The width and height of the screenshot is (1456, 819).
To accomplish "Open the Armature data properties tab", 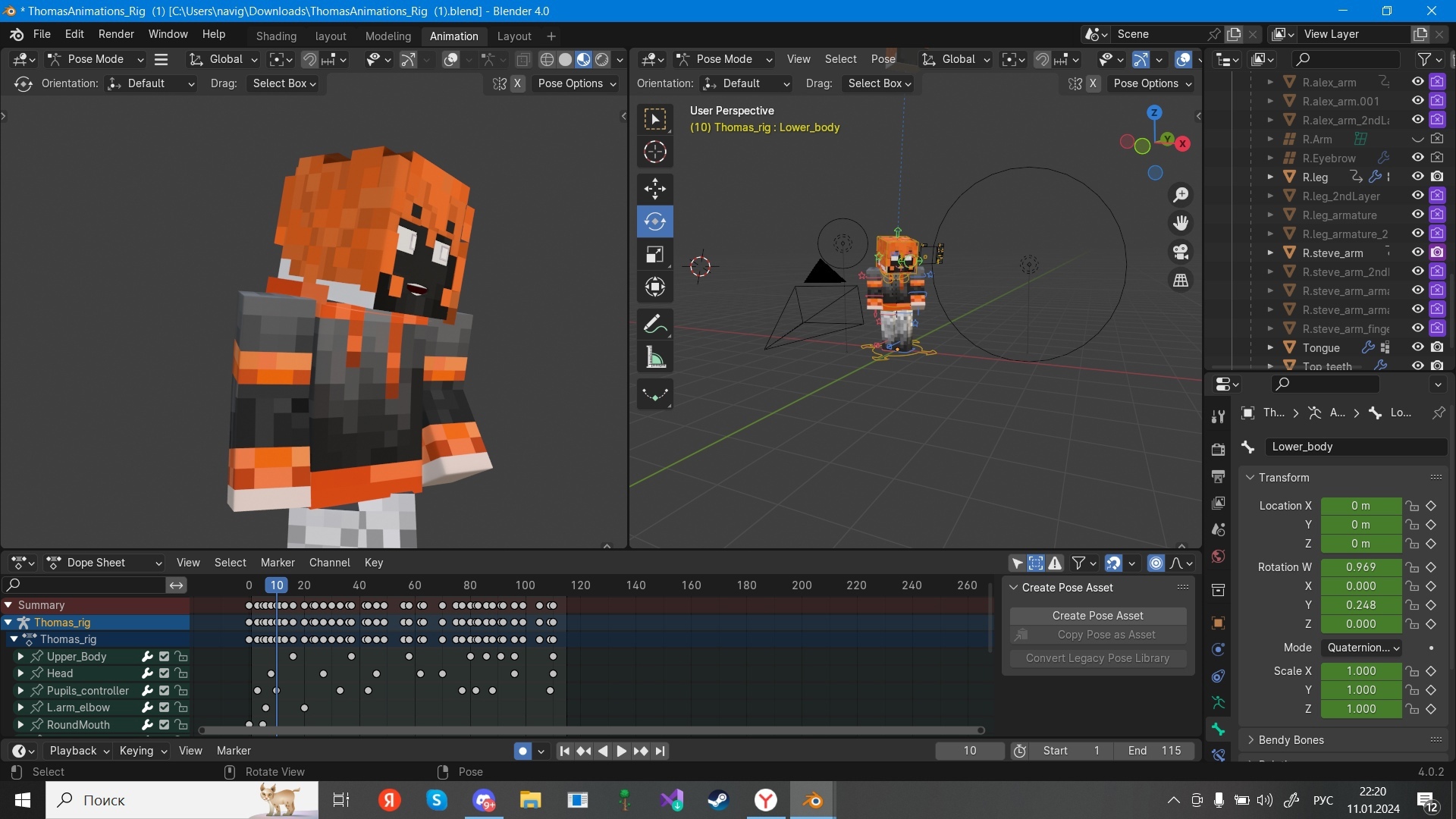I will [x=1218, y=703].
